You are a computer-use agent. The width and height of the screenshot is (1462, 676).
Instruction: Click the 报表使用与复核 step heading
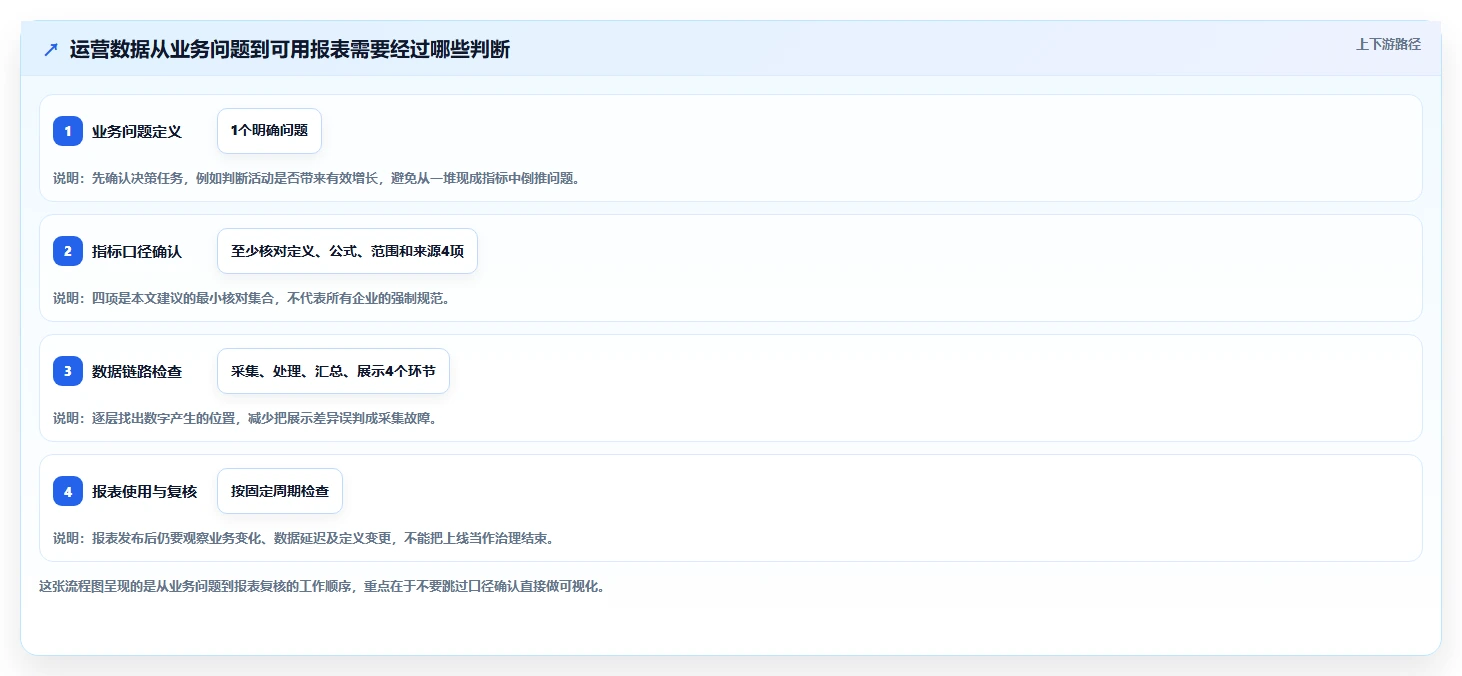[144, 491]
